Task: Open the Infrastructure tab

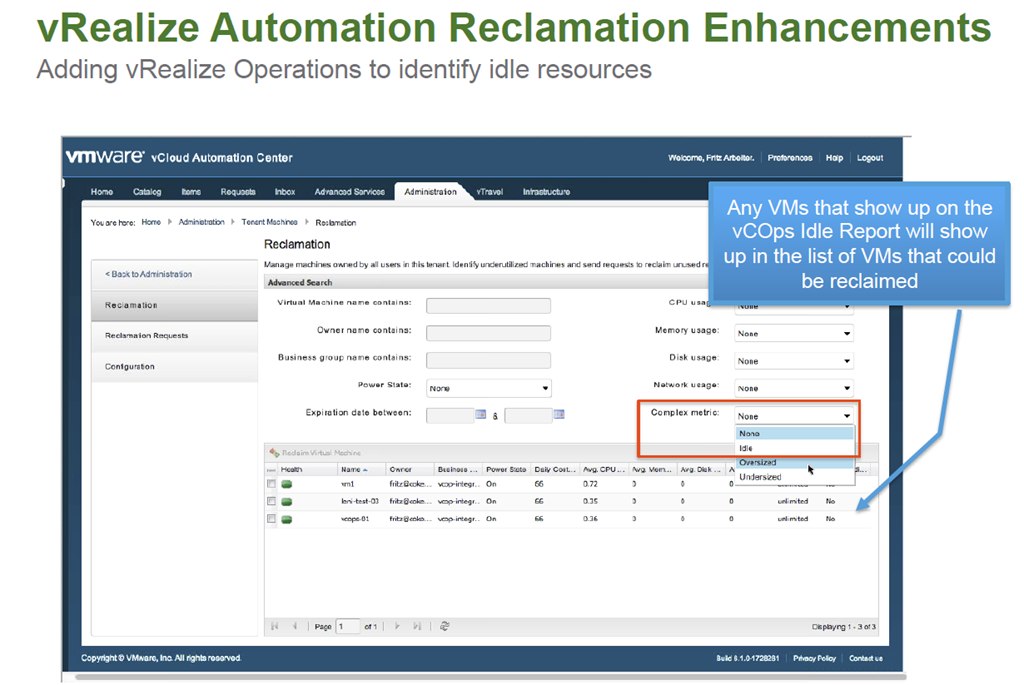Action: [546, 192]
